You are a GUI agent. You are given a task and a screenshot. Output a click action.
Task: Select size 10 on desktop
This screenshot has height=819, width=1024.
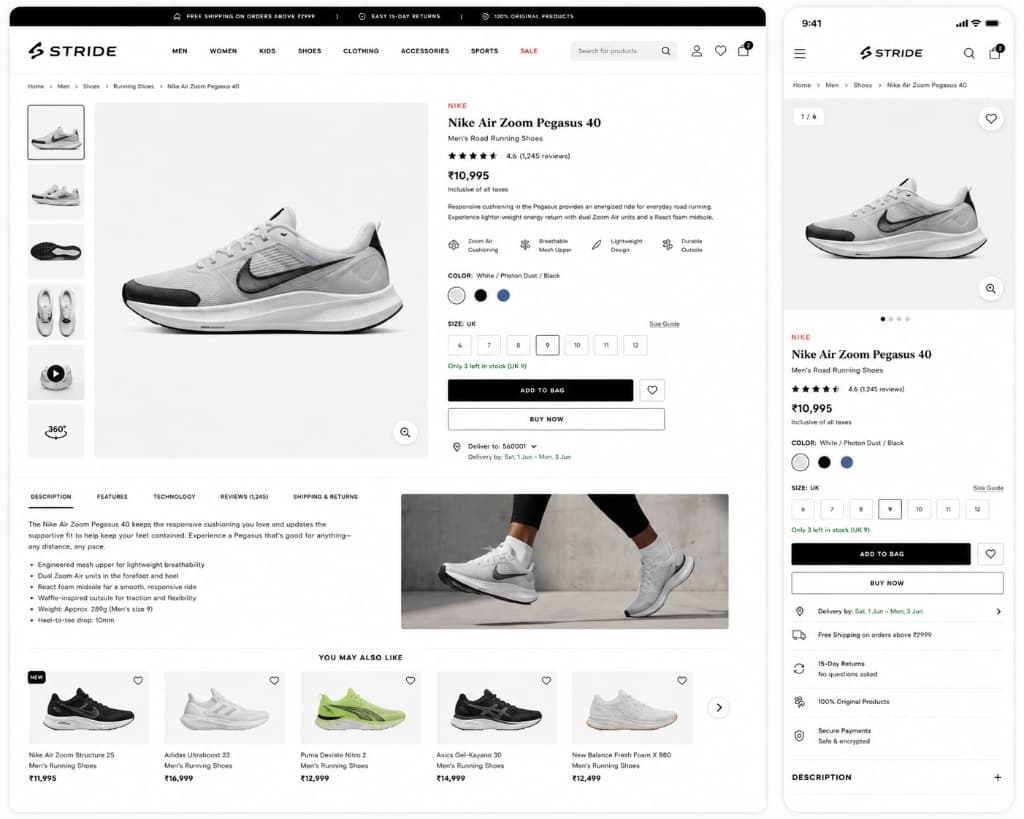[x=577, y=345]
